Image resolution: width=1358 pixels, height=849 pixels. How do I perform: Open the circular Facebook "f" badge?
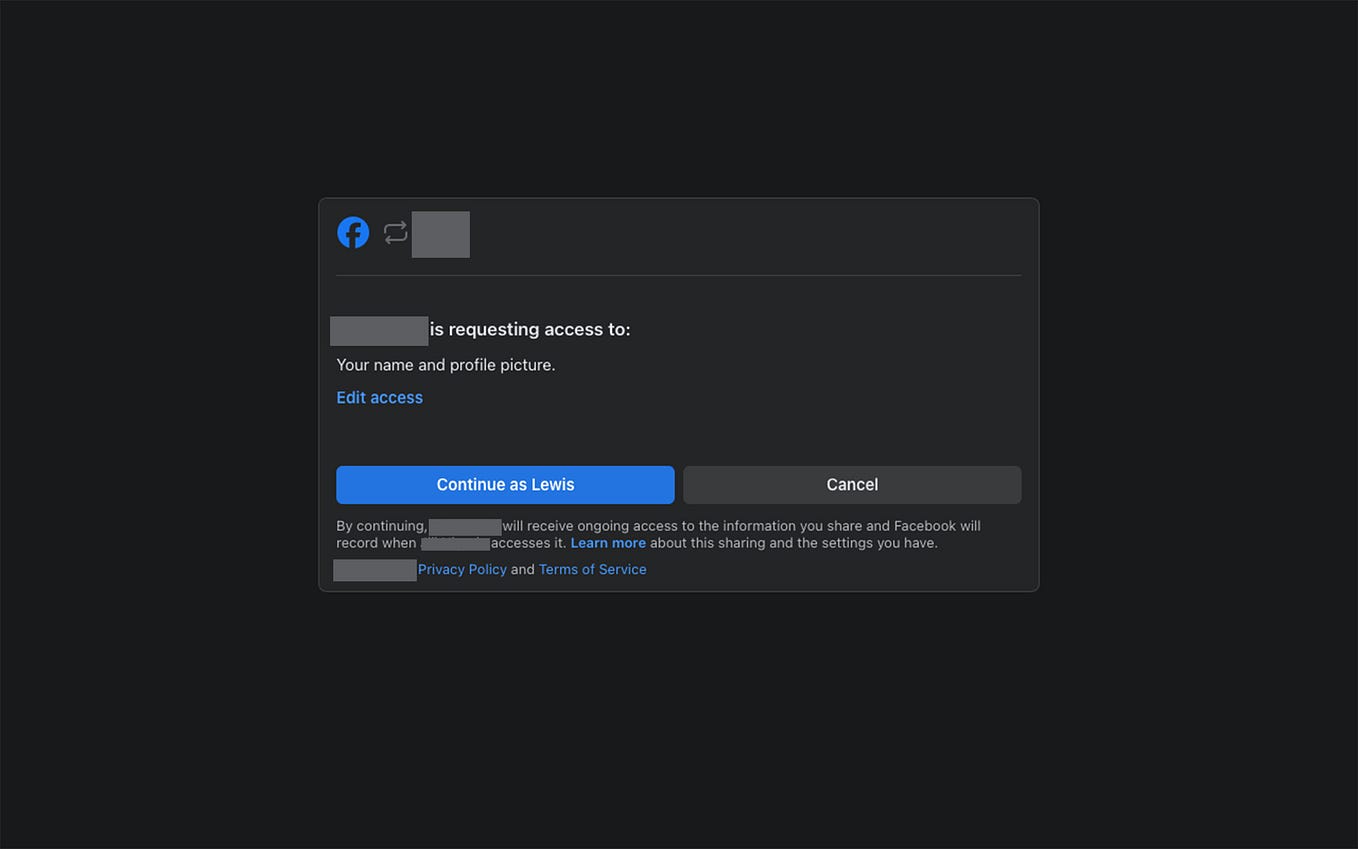click(353, 232)
